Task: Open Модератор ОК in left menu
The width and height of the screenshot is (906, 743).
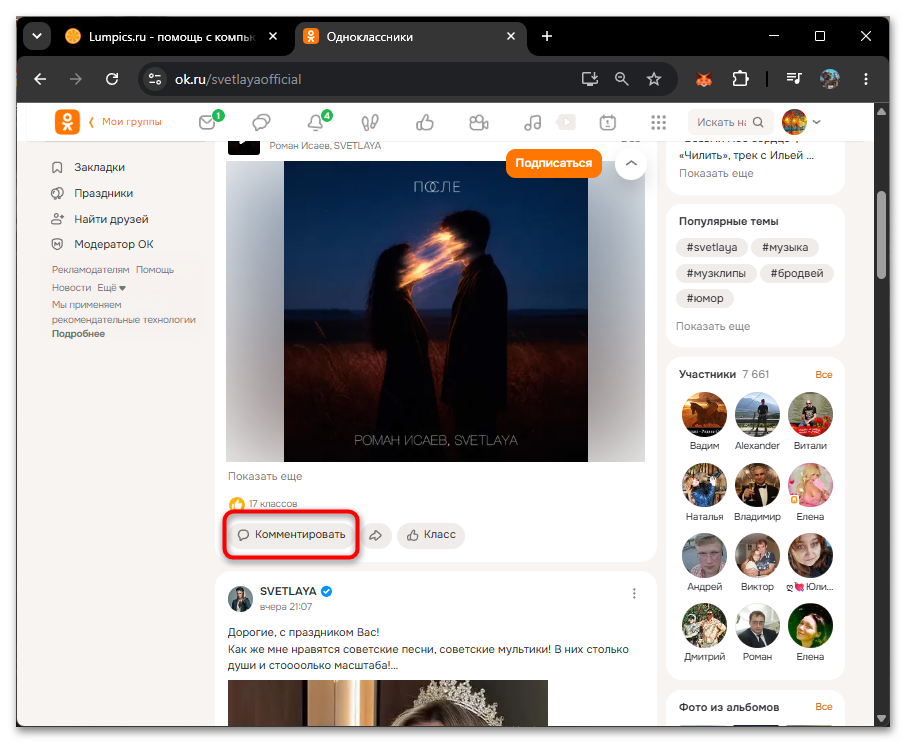Action: pos(103,244)
